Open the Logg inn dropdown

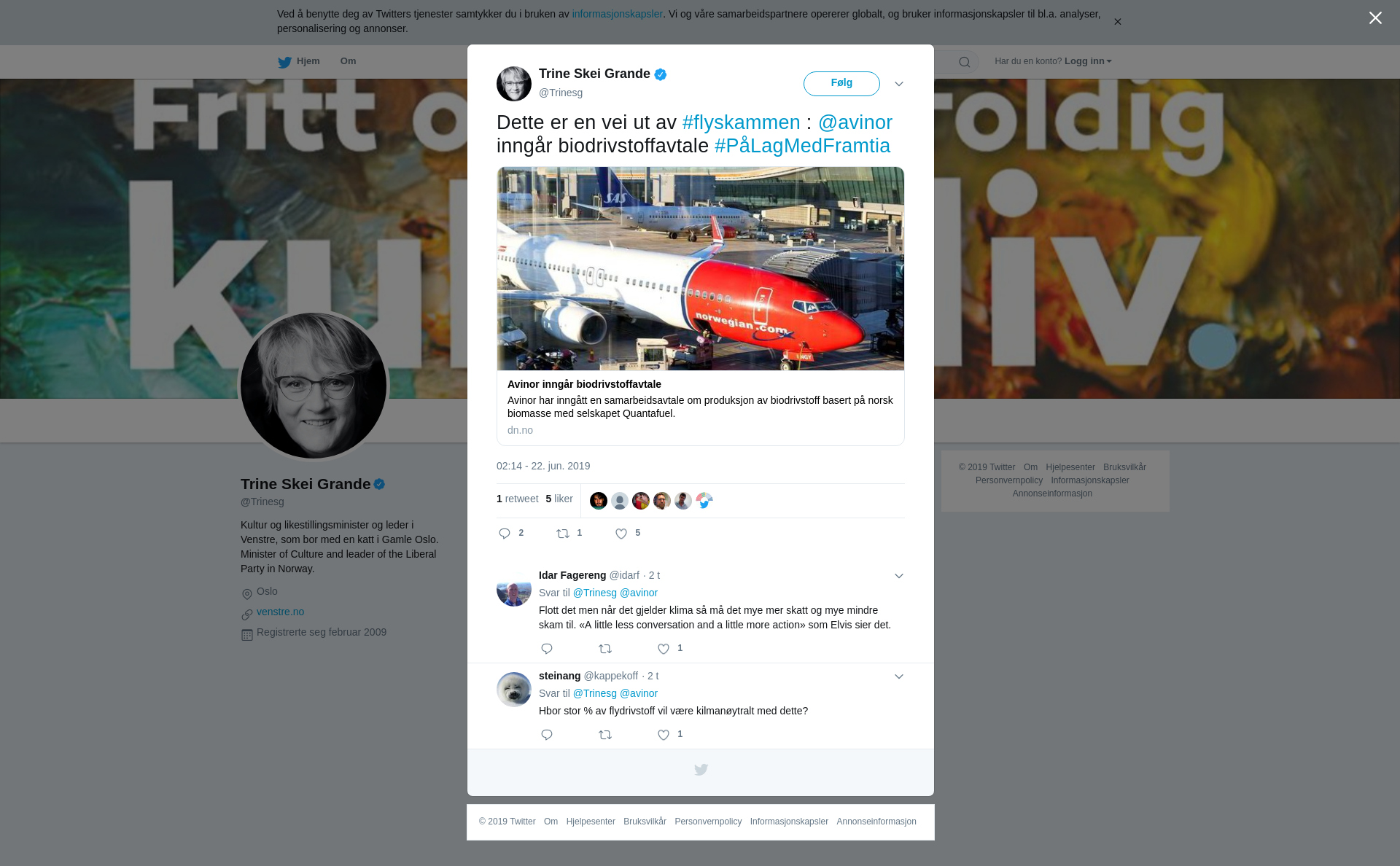click(1088, 61)
